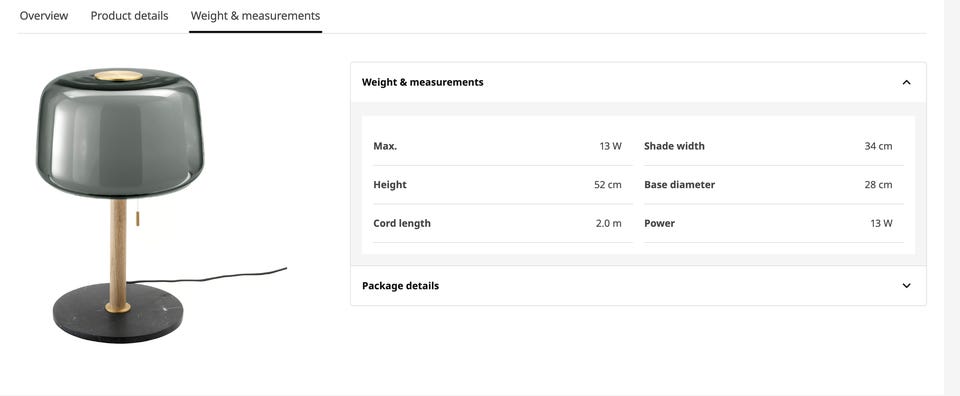Viewport: 960px width, 396px height.
Task: Select the '34 cm' shade width value
Action: click(879, 146)
